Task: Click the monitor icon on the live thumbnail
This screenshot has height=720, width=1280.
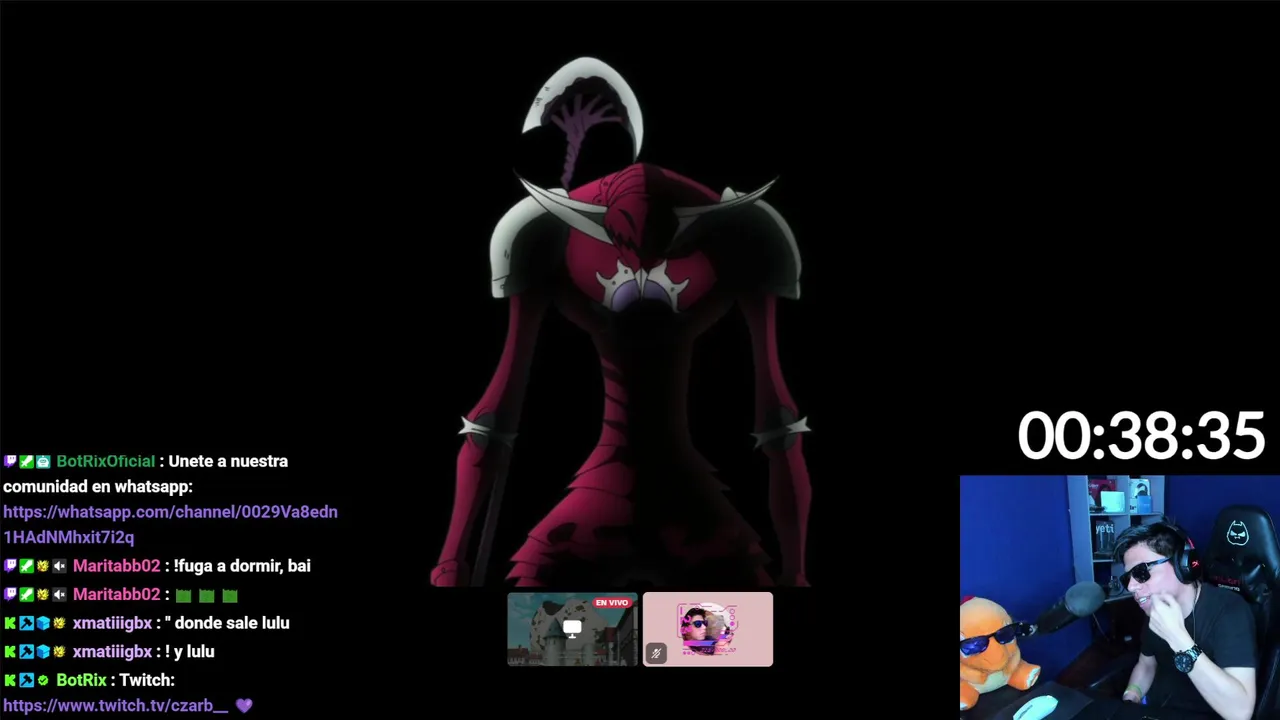Action: tap(572, 629)
